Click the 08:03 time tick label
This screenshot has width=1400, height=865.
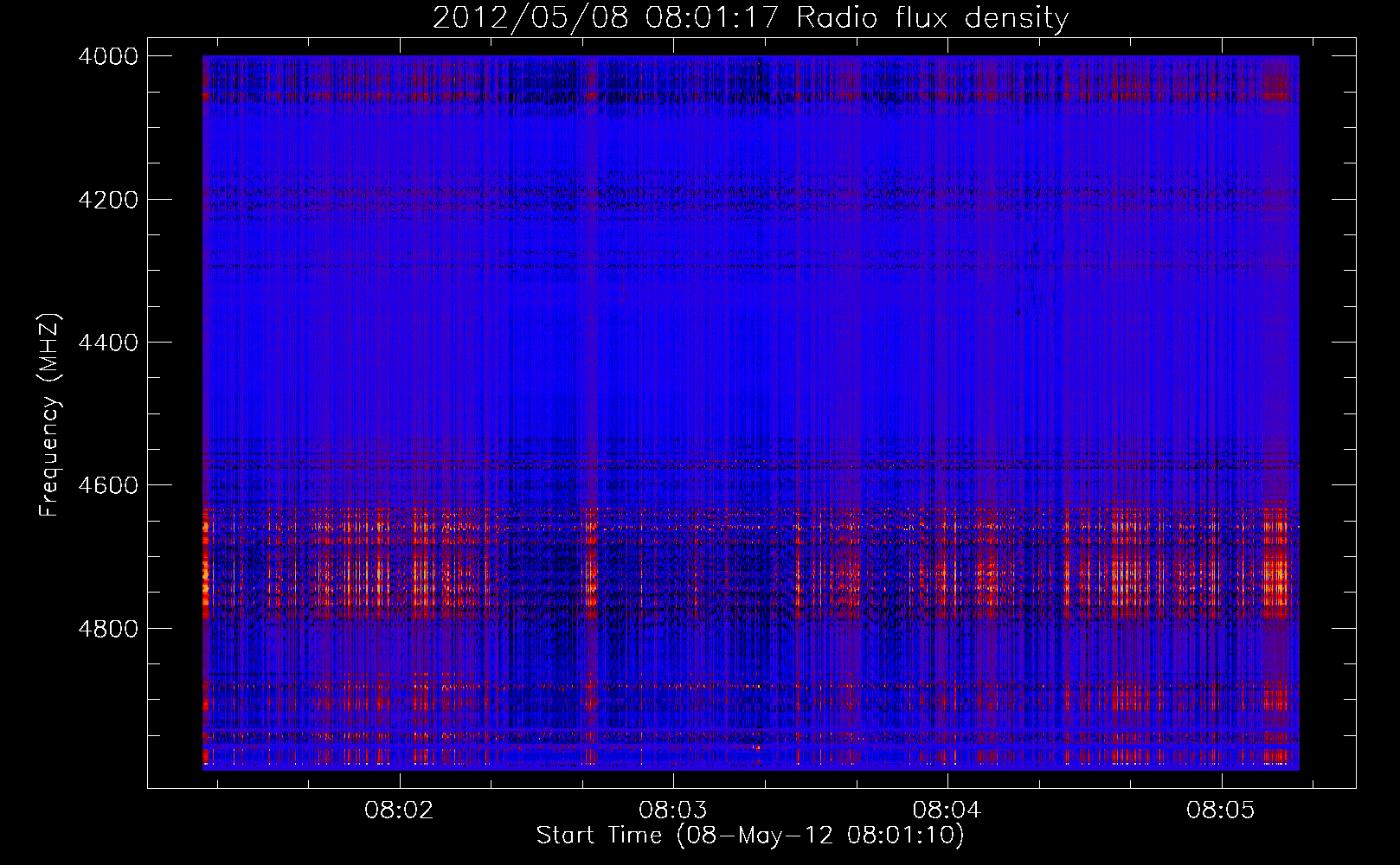(x=672, y=811)
